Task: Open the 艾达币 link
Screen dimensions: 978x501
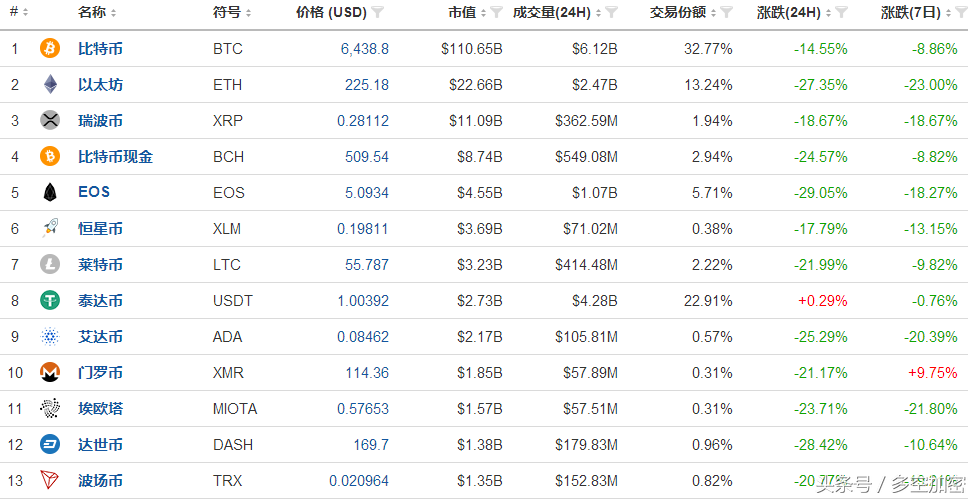Action: [x=100, y=337]
